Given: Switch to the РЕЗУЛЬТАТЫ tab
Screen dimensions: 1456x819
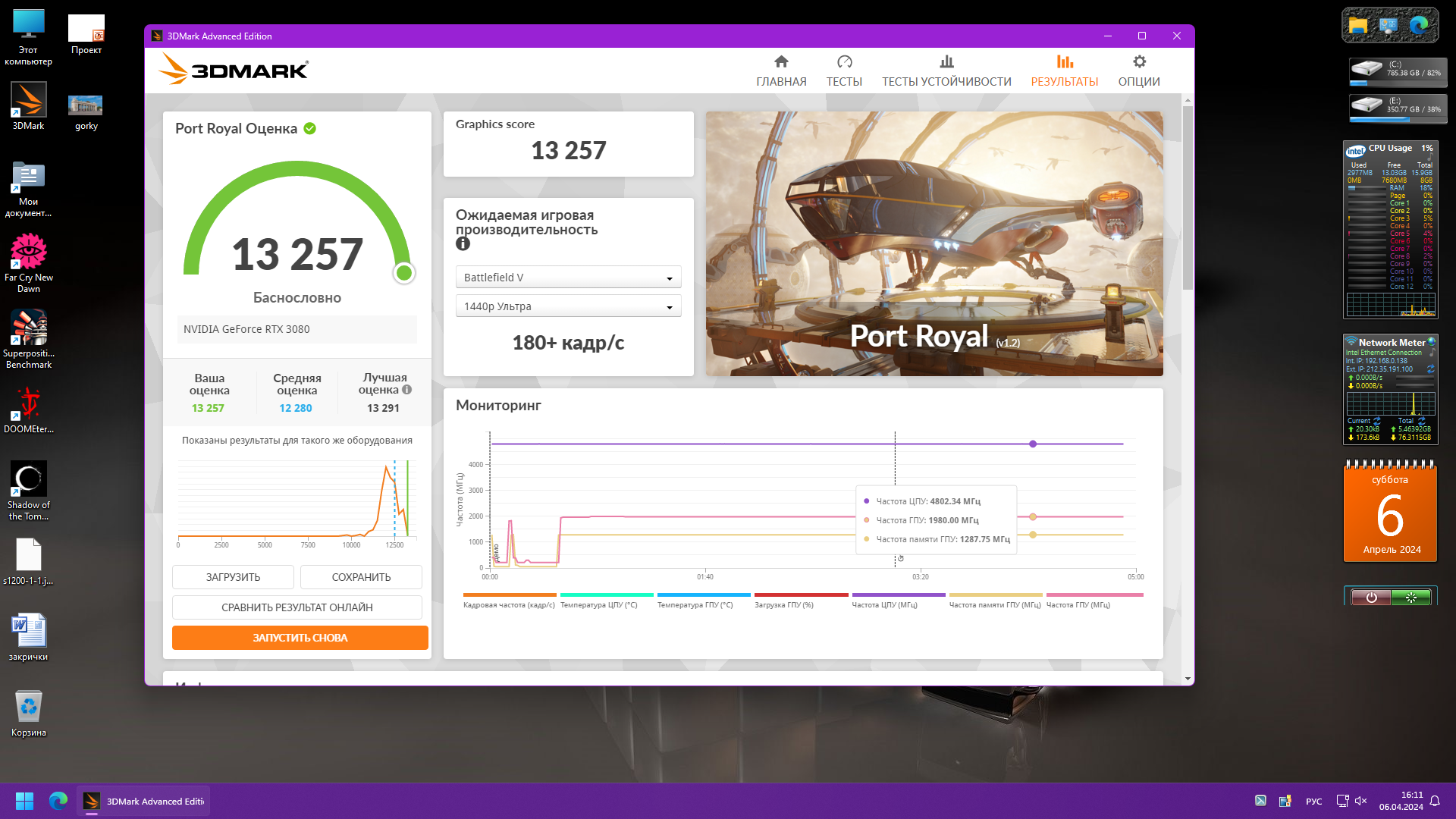Looking at the screenshot, I should pyautogui.click(x=1064, y=71).
